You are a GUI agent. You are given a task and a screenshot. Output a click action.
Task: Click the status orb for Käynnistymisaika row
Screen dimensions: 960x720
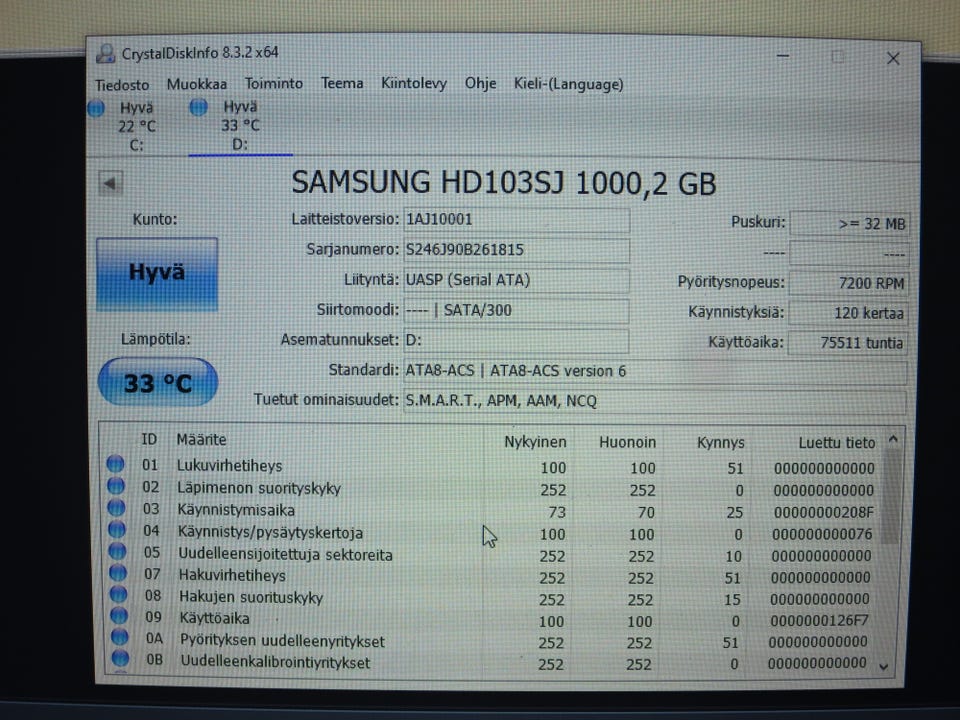(x=116, y=508)
